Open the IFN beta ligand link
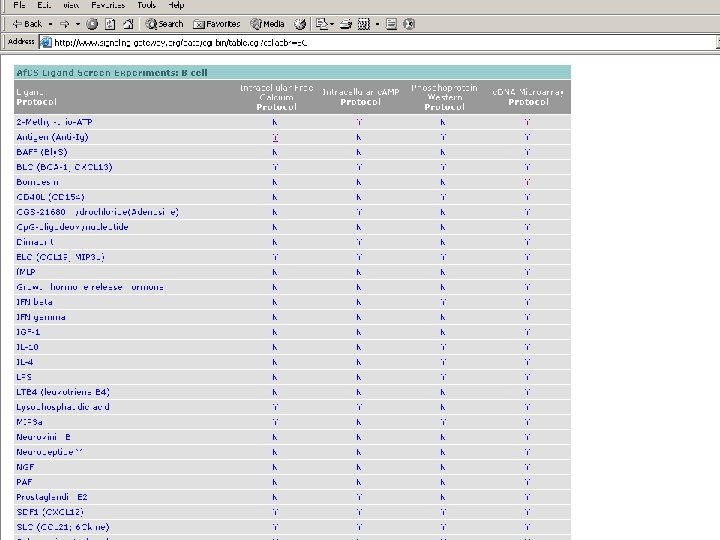This screenshot has width=720, height=540. (34, 302)
